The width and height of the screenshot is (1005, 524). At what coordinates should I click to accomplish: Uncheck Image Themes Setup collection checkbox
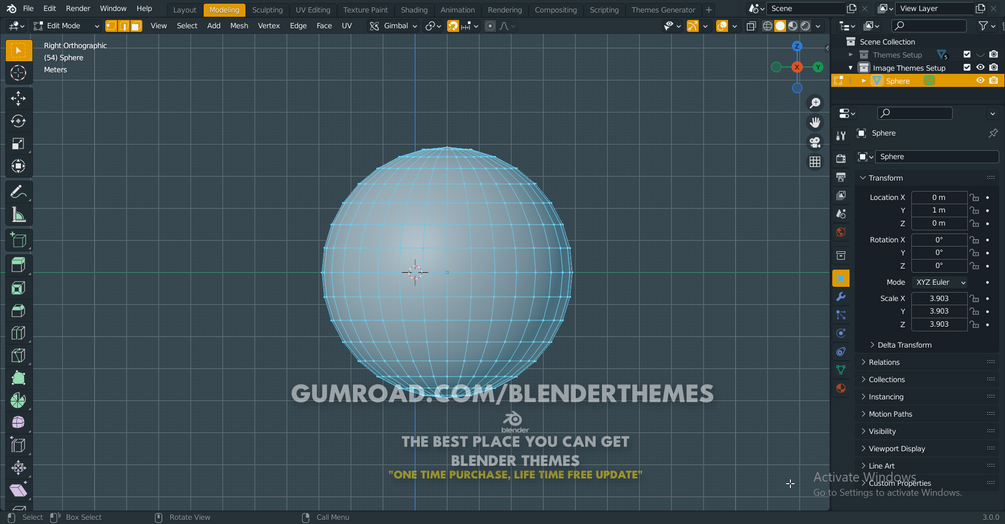(967, 67)
